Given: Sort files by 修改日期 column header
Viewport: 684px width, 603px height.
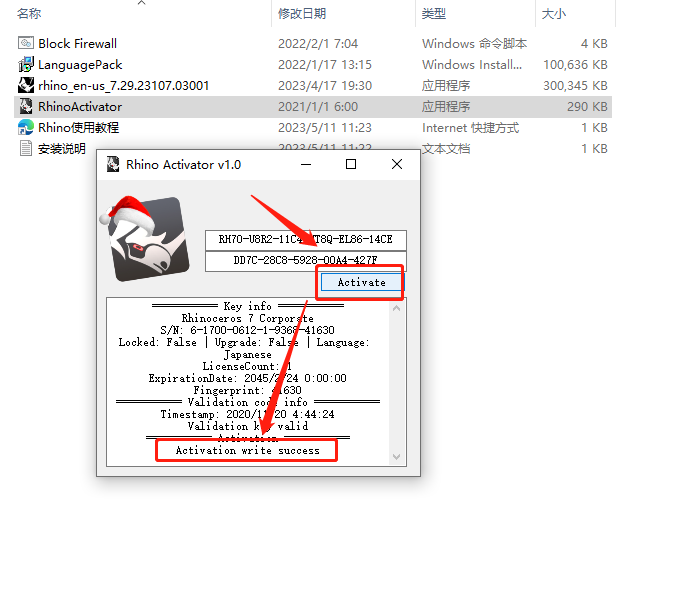Looking at the screenshot, I should click(x=302, y=14).
